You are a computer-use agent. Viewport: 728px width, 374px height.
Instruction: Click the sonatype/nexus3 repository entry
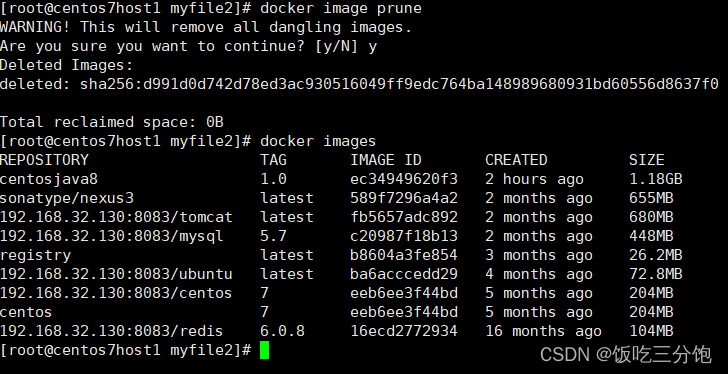click(x=67, y=198)
